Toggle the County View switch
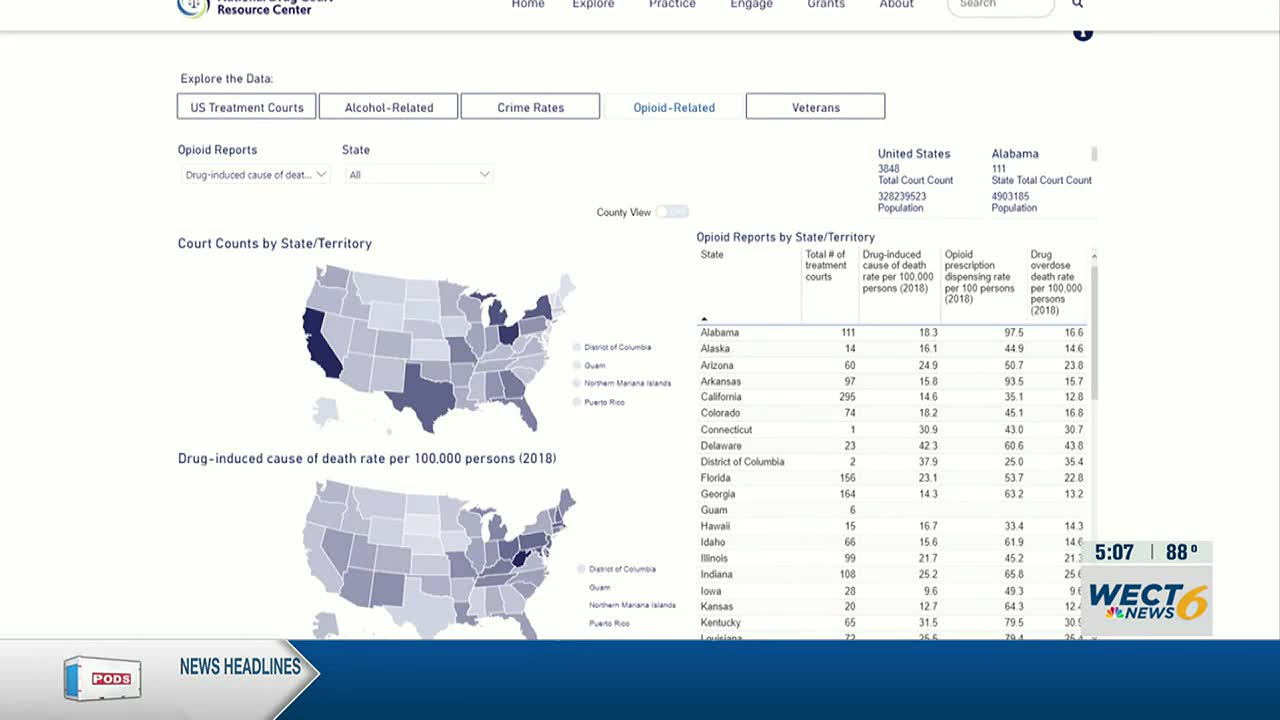 pyautogui.click(x=673, y=212)
